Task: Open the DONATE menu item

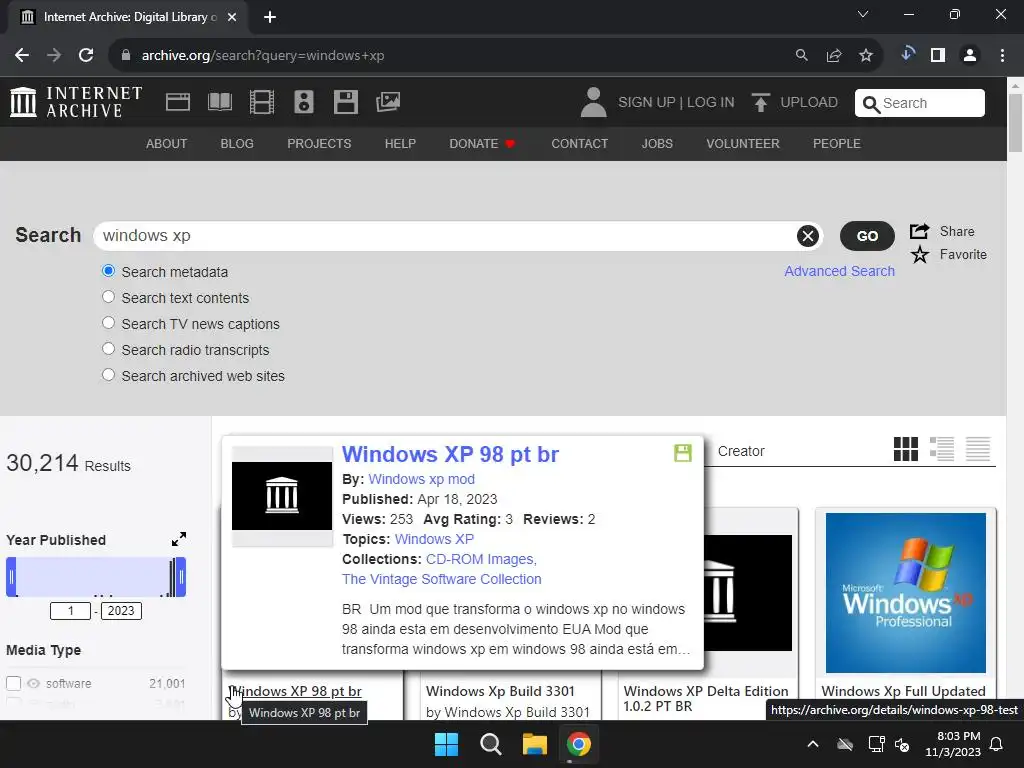Action: 482,144
